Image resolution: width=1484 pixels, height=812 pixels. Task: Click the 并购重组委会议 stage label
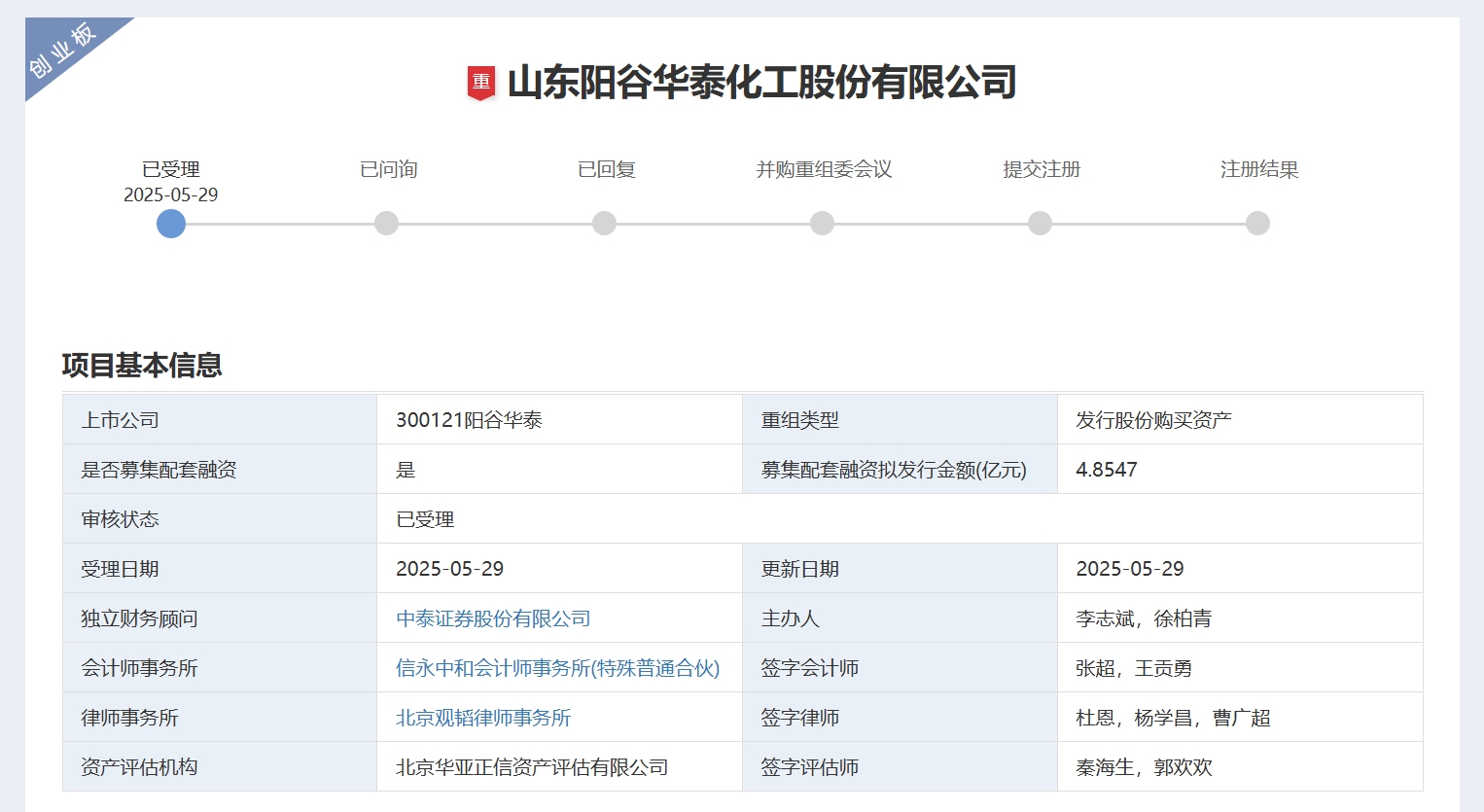click(x=825, y=169)
